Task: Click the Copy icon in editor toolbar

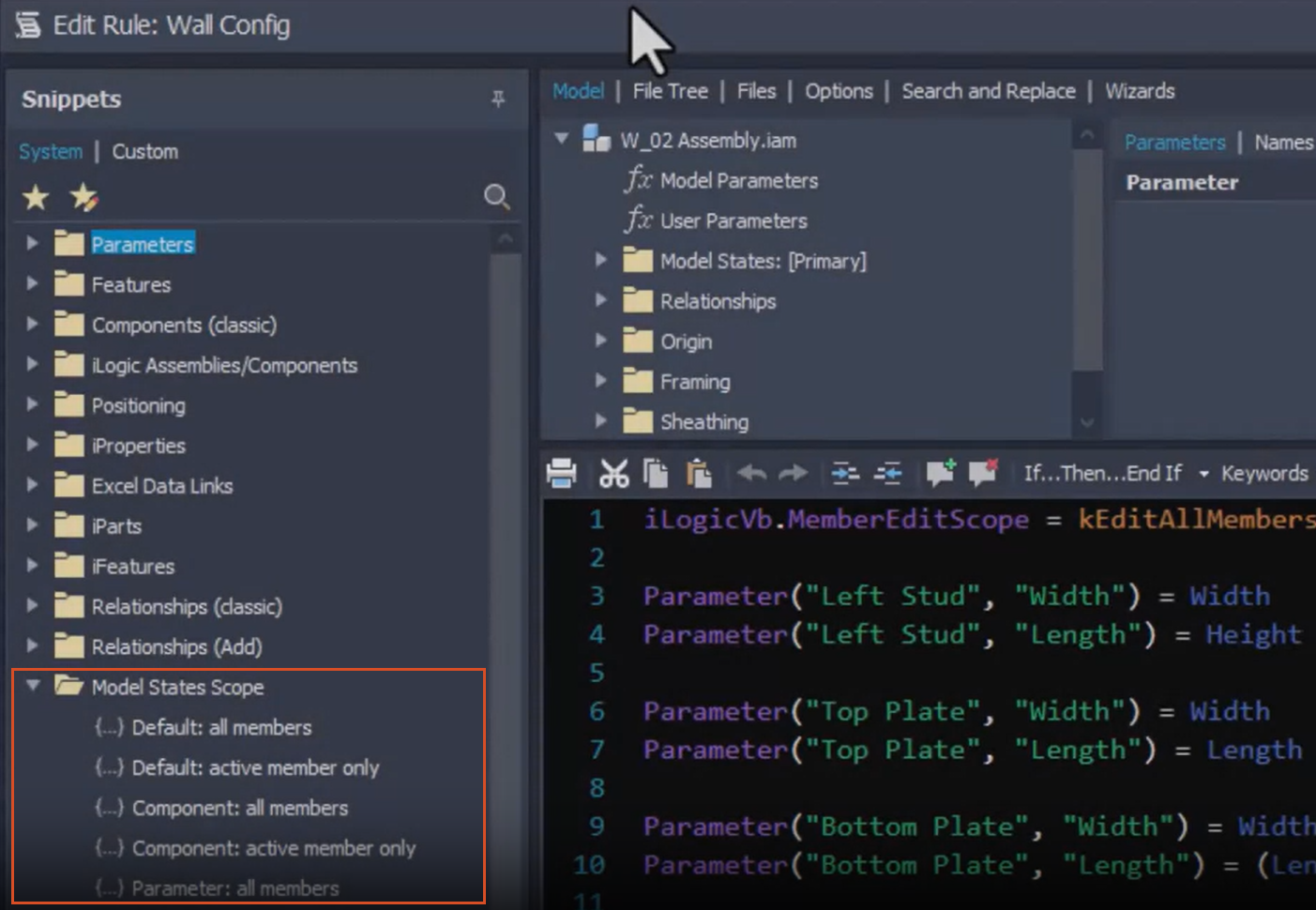Action: click(x=656, y=473)
